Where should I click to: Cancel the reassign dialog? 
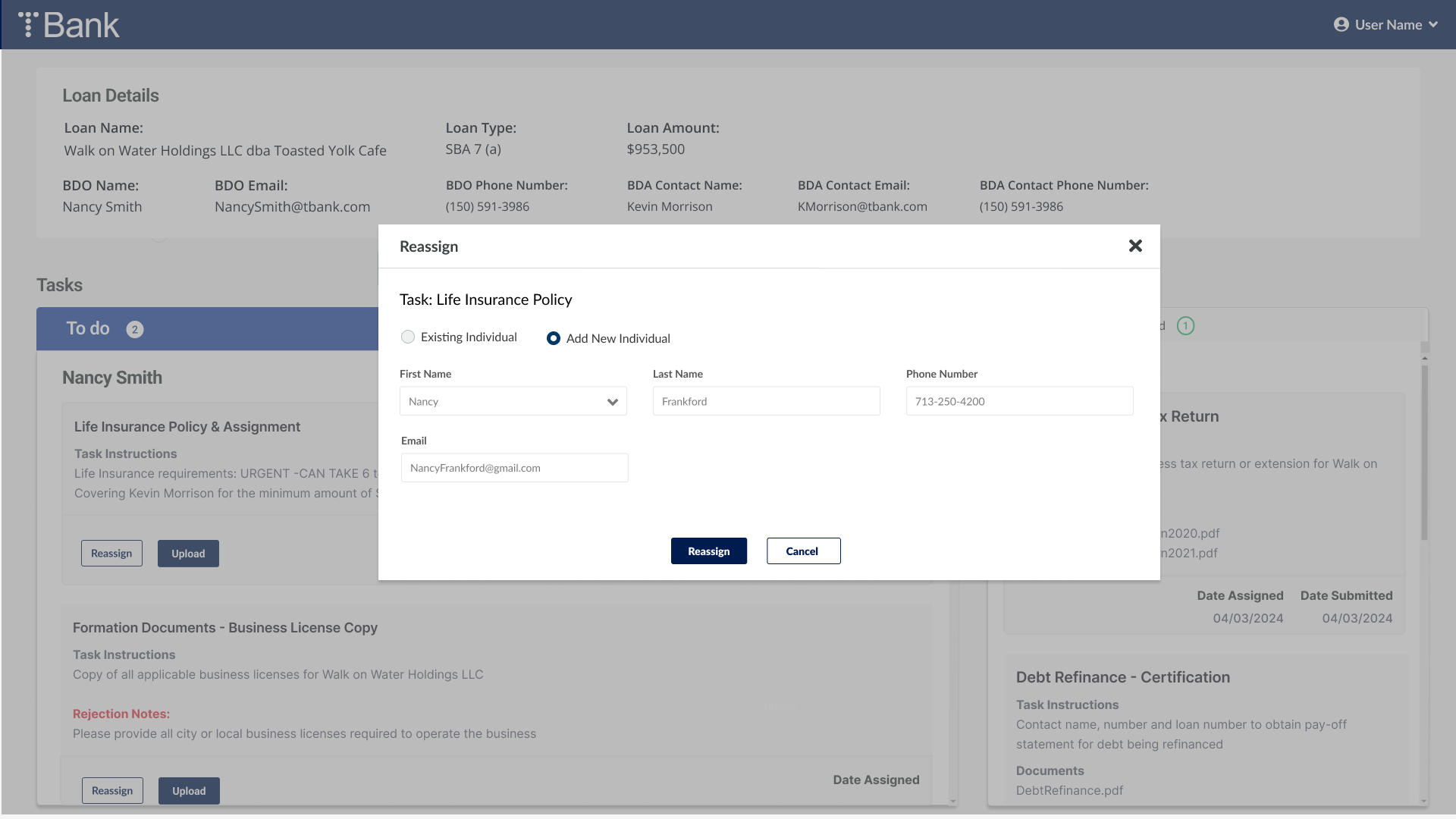(x=802, y=551)
